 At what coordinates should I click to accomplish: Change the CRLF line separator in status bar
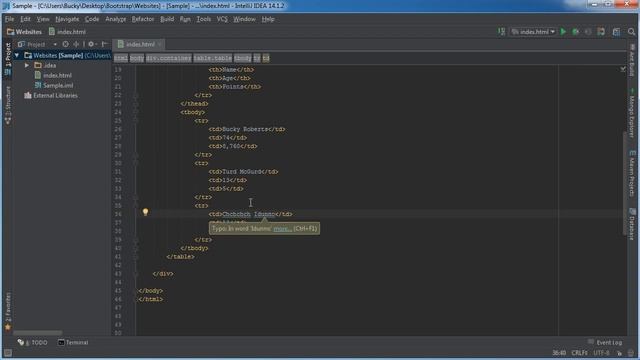point(580,353)
